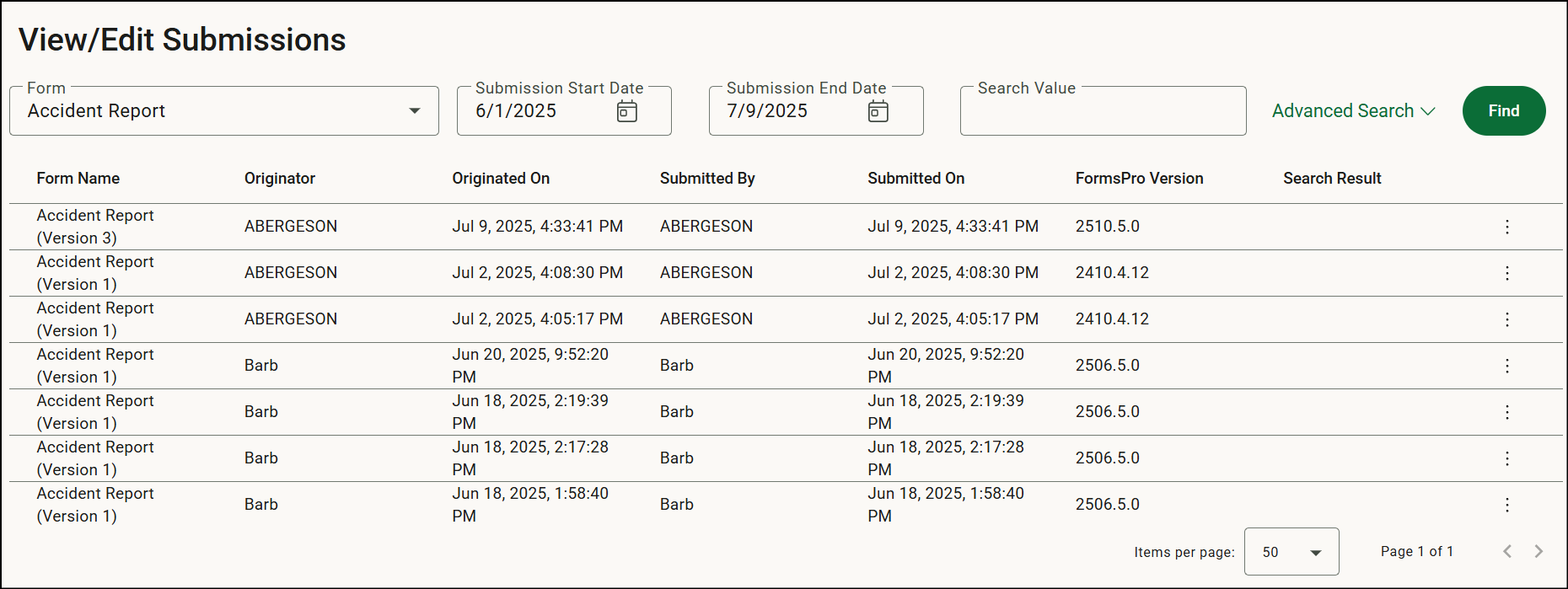Open actions menu for Jun 18, 1:58:40 PM row
This screenshot has width=1568, height=589.
tap(1506, 505)
